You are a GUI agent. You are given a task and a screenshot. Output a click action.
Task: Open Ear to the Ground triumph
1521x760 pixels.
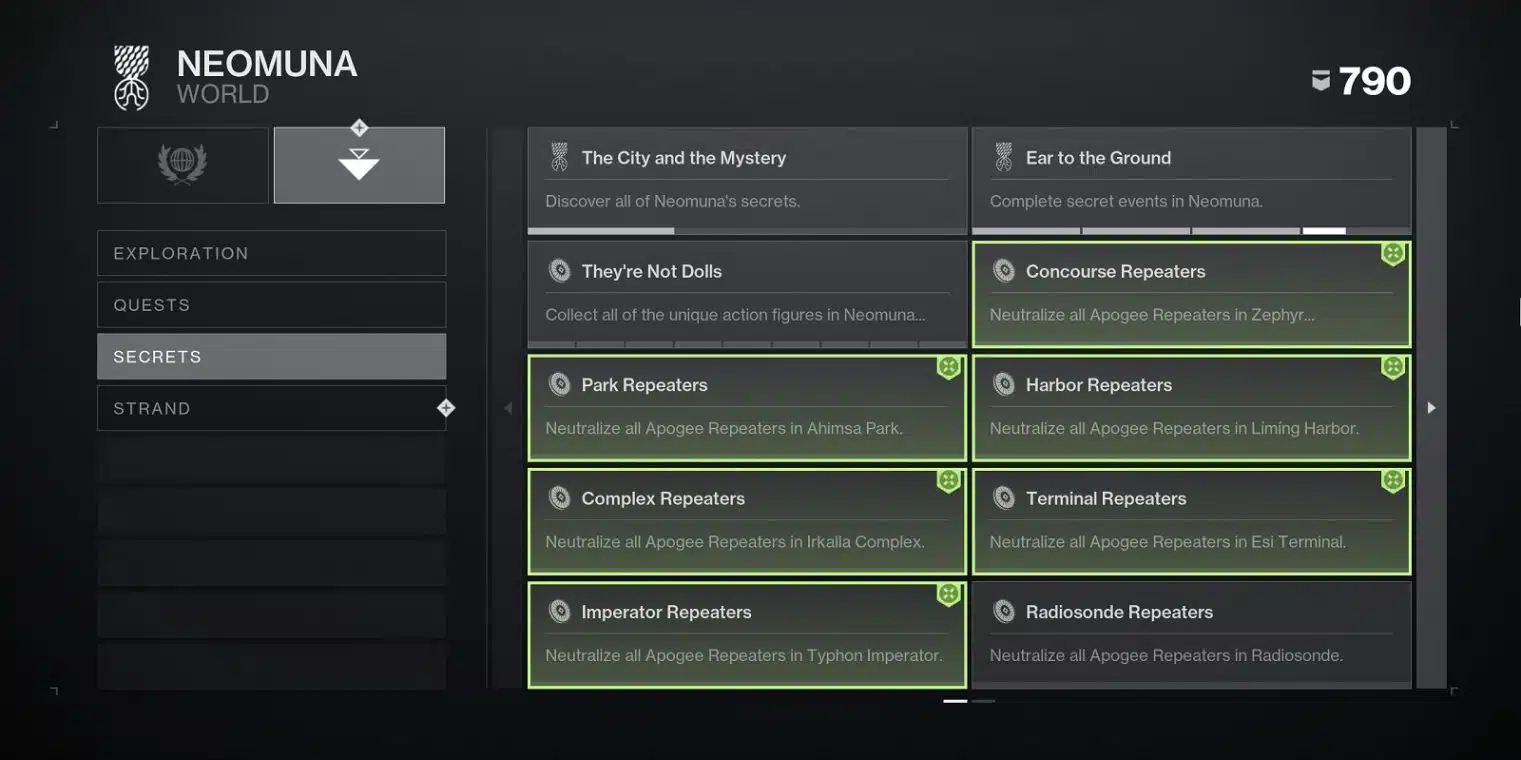tap(1191, 180)
